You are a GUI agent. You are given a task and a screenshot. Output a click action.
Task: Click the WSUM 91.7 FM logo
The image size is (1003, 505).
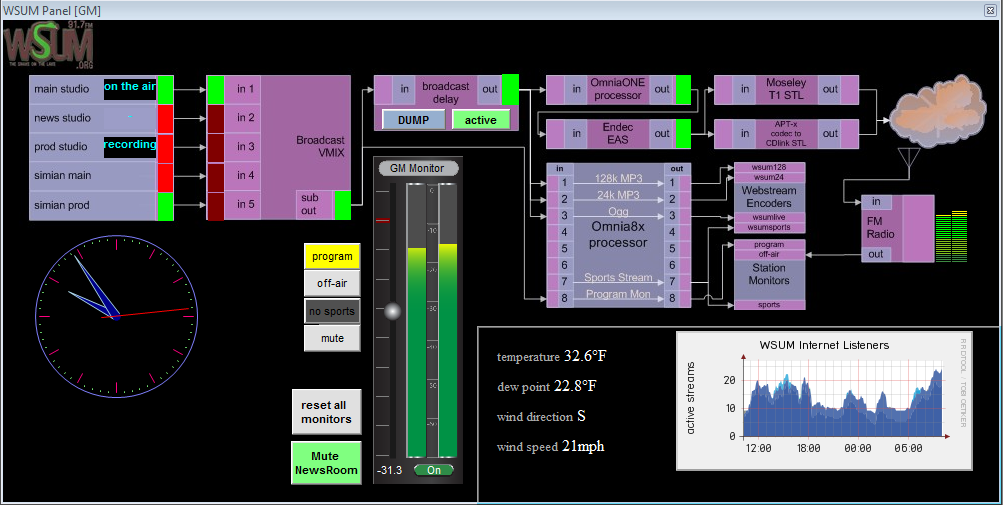coord(49,45)
